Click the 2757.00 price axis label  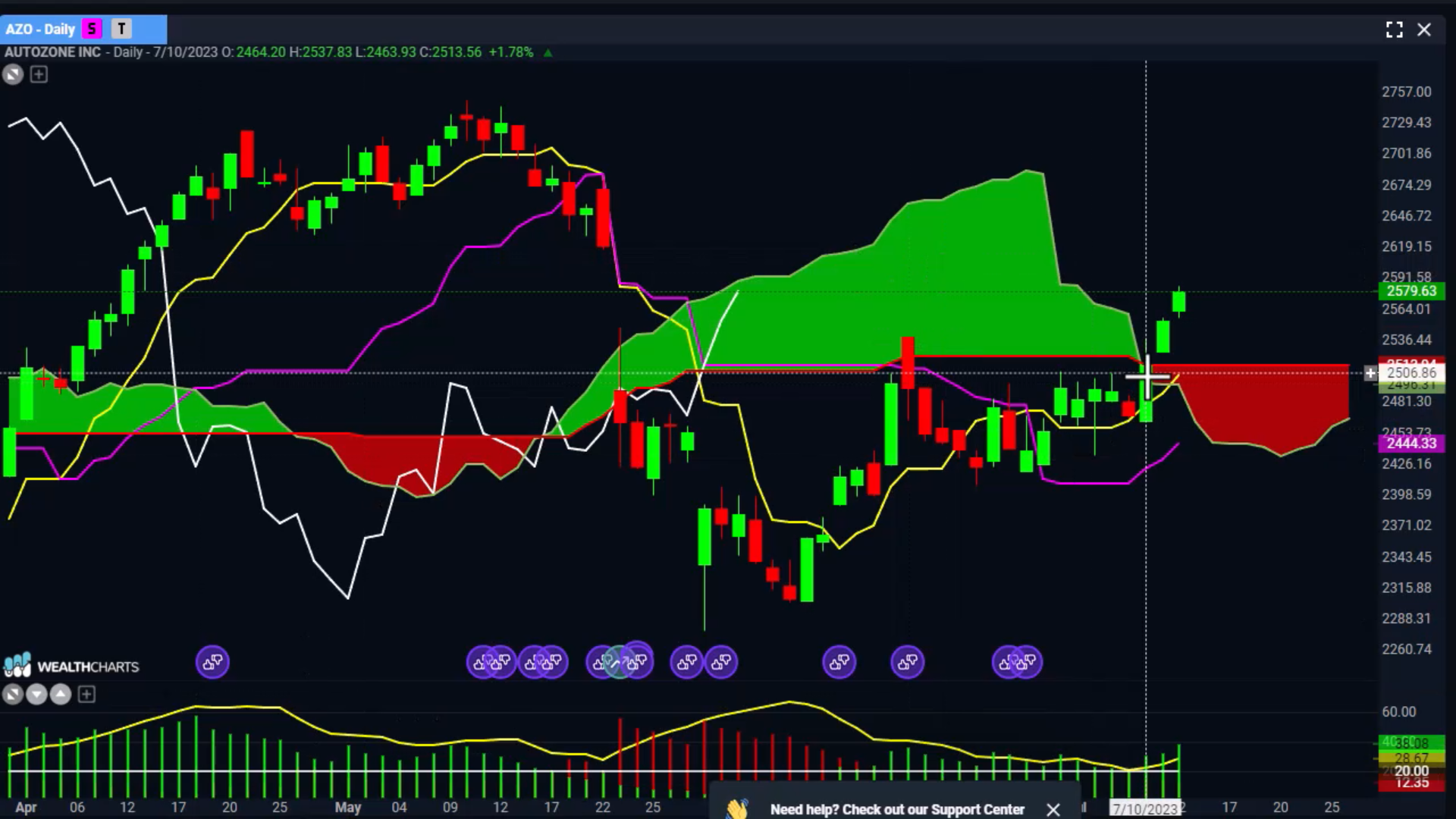(x=1406, y=91)
